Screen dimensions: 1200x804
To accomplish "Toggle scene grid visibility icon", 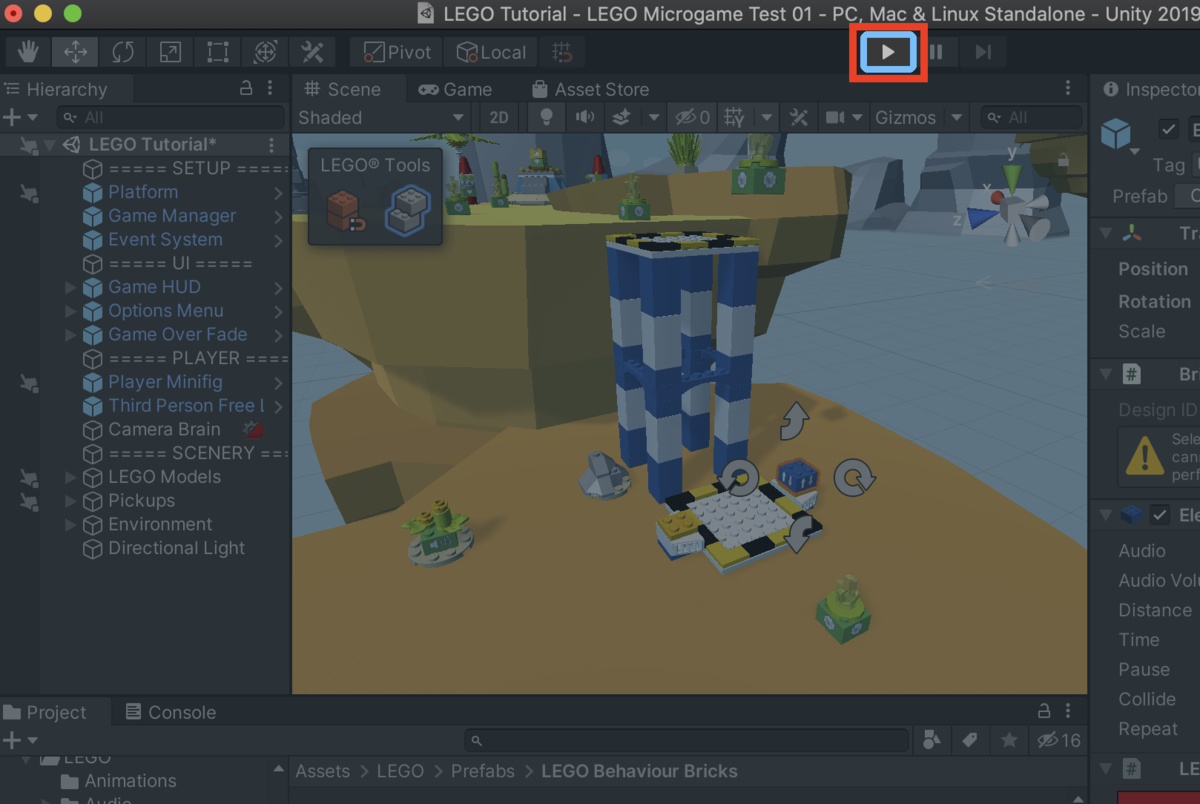I will 734,117.
